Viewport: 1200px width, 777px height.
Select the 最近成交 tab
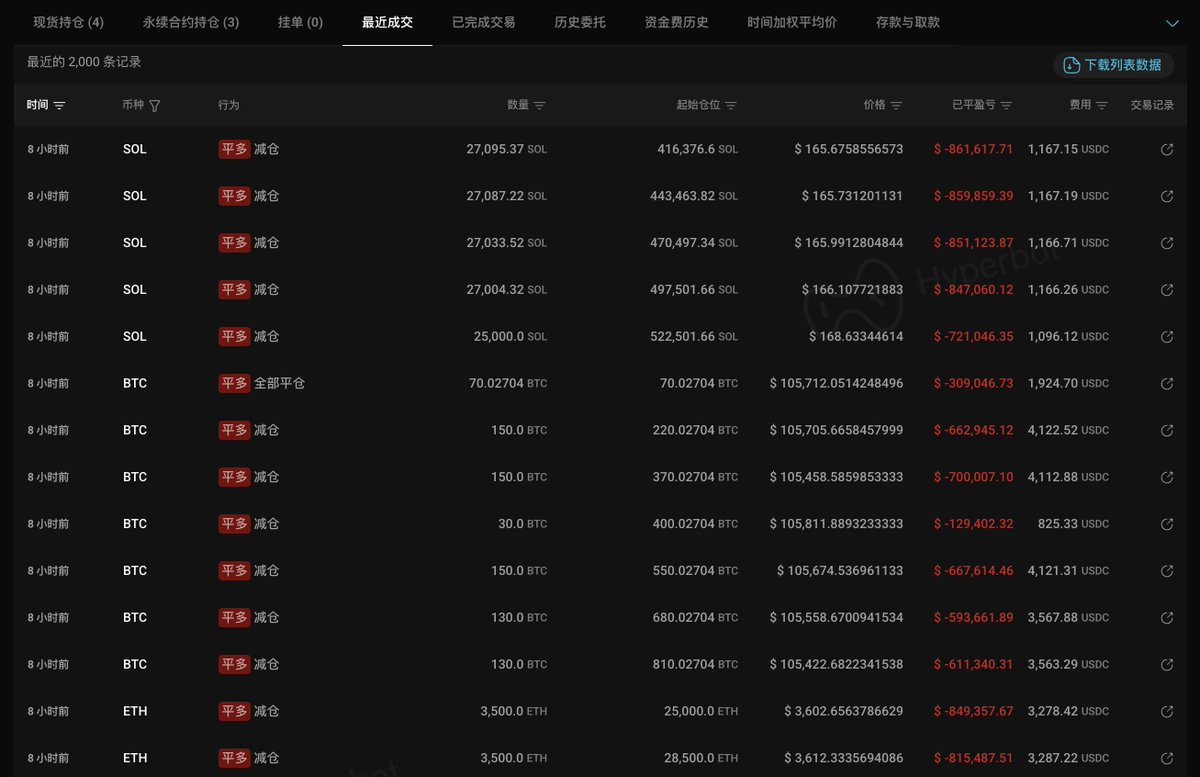coord(387,22)
